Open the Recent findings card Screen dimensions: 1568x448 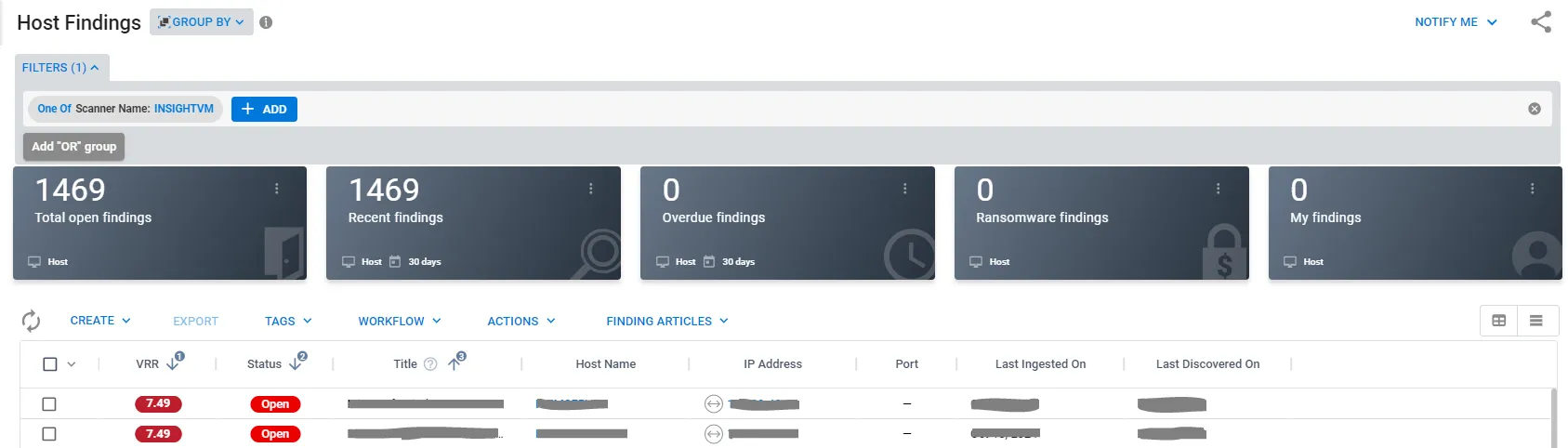(x=473, y=223)
